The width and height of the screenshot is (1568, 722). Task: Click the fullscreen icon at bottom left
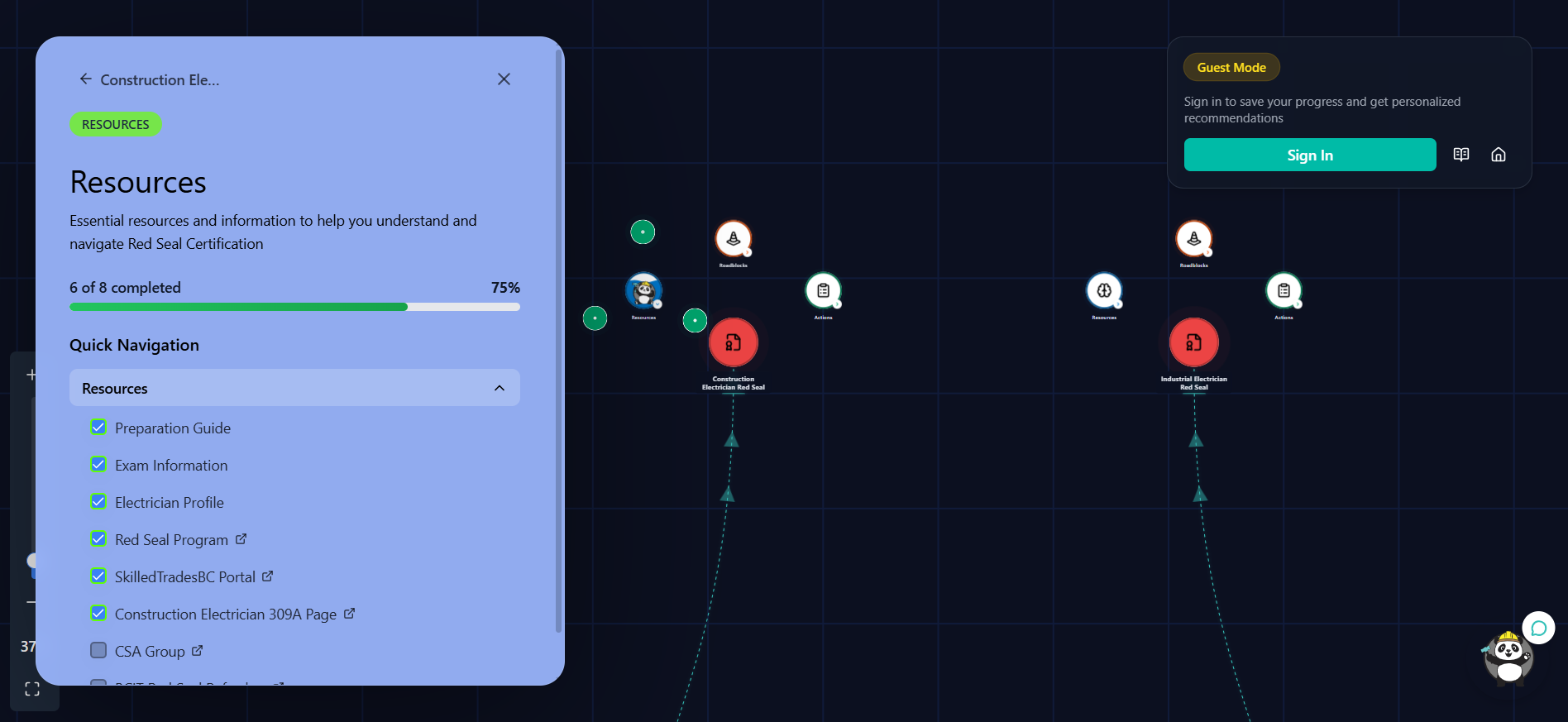(x=32, y=689)
